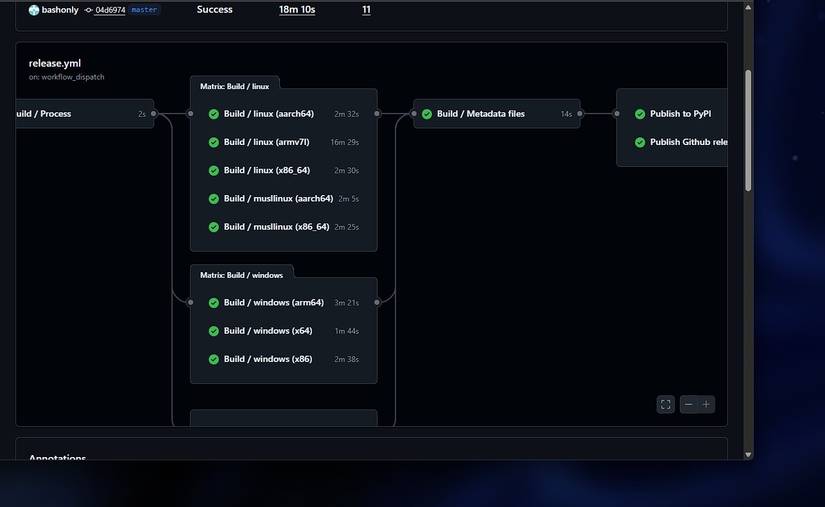Click the Success status text

coord(215,9)
